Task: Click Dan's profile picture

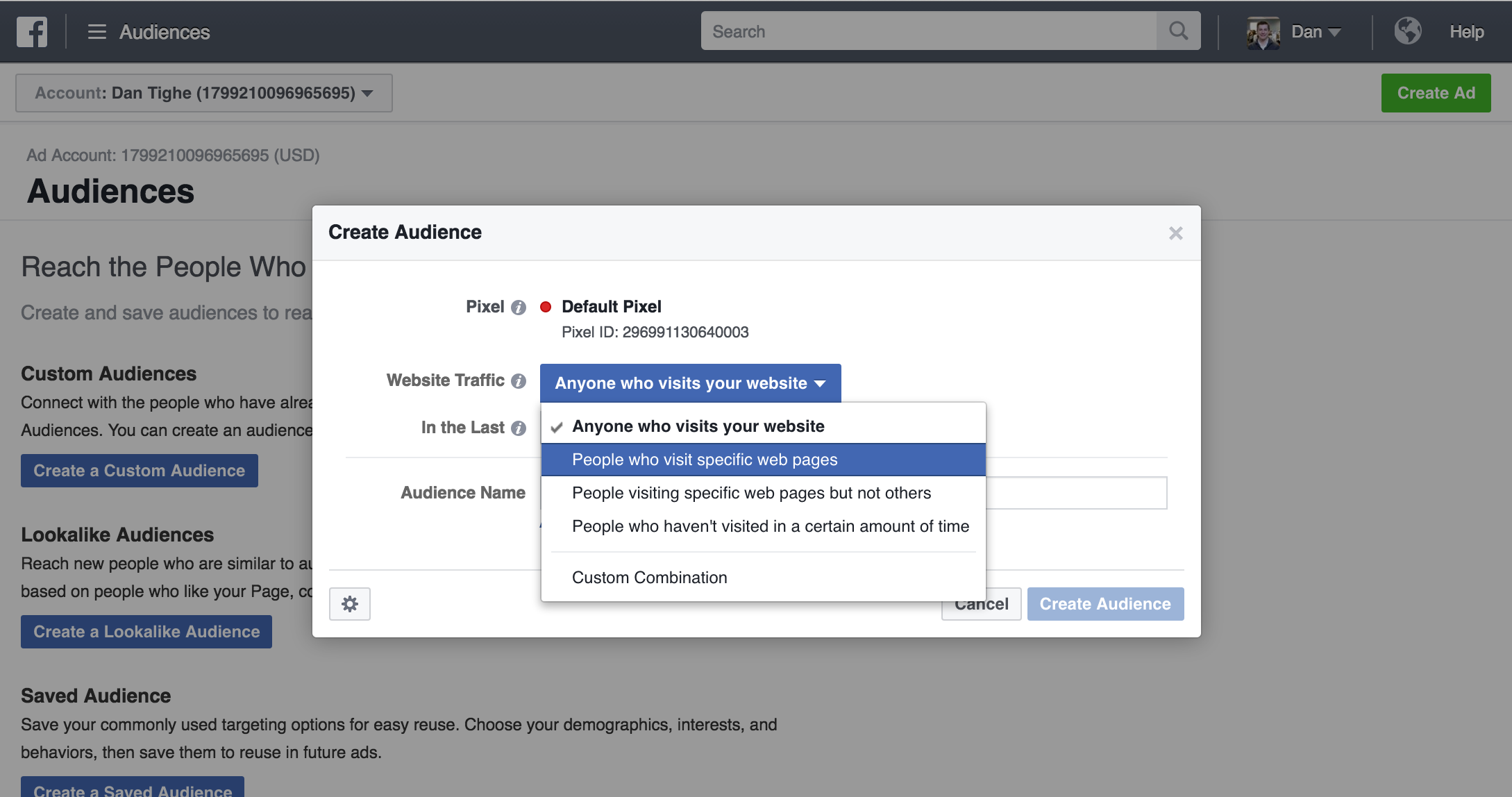Action: [x=1263, y=33]
